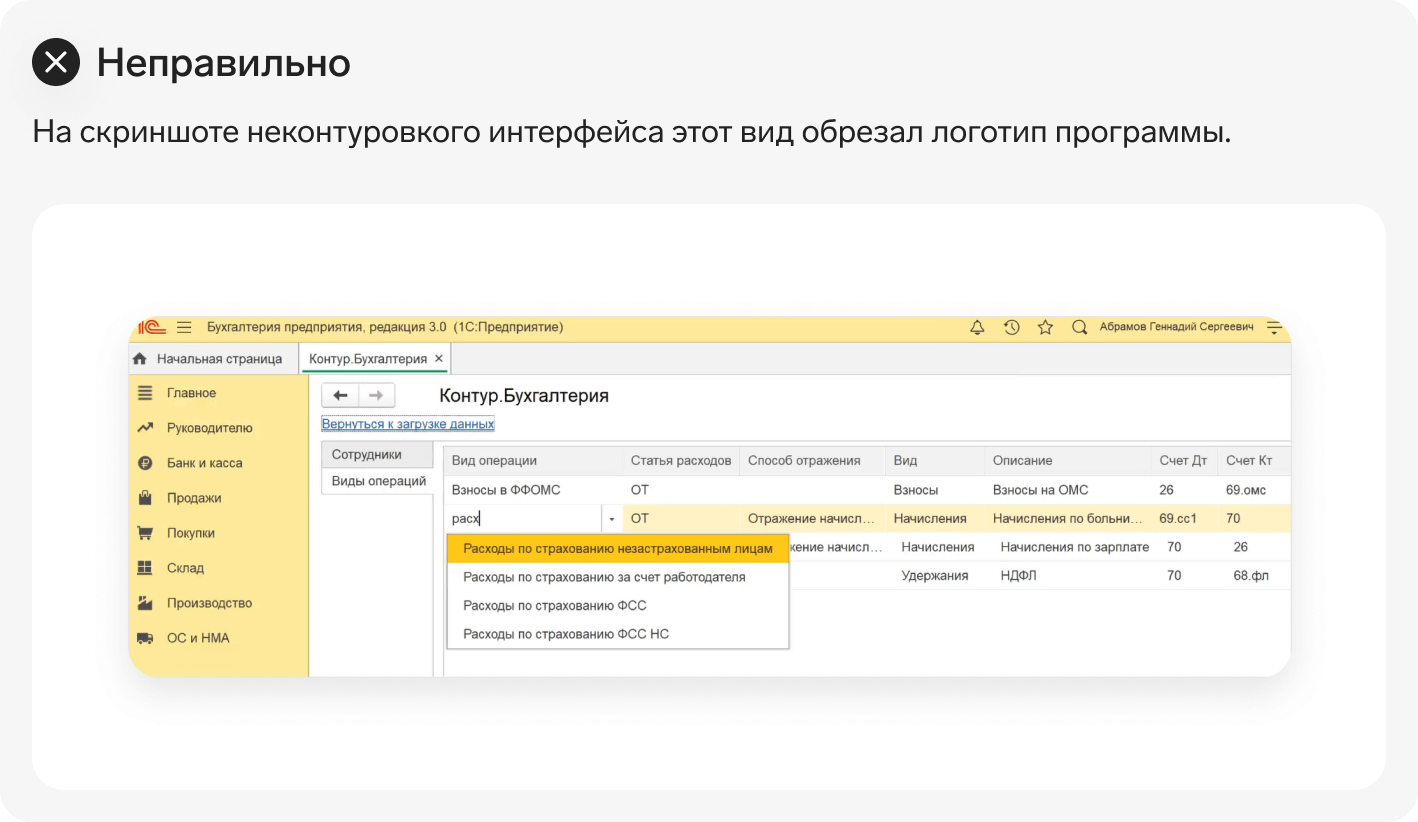Click the Руководителю chart icon

tap(145, 428)
